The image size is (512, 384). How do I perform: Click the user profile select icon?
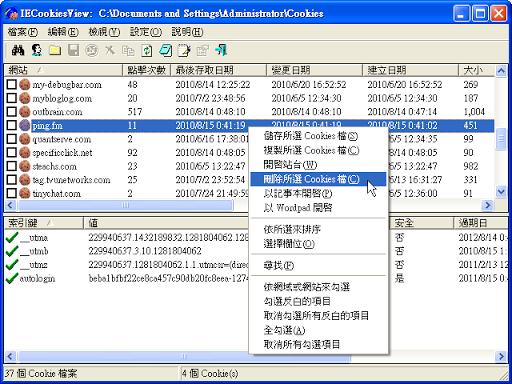37,51
